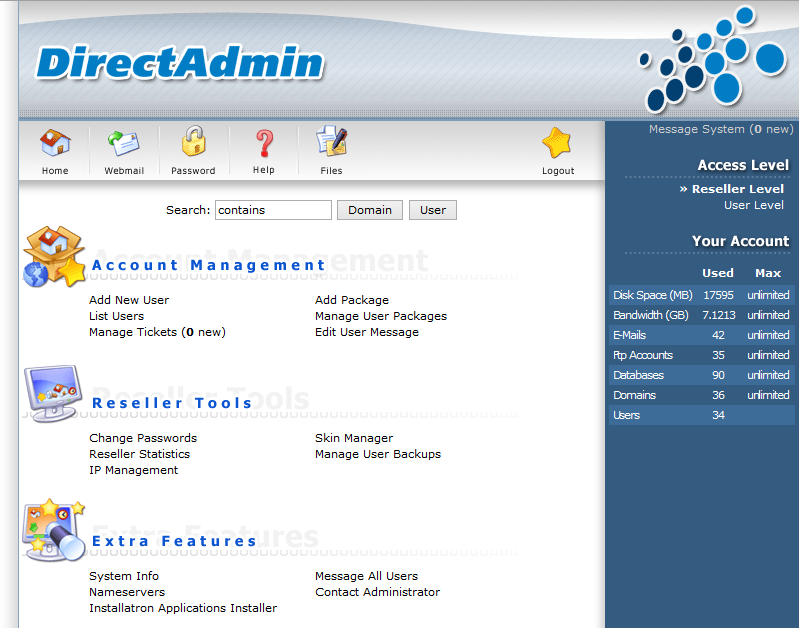
Task: Click the Ftp Accounts row label
Action: (x=643, y=355)
